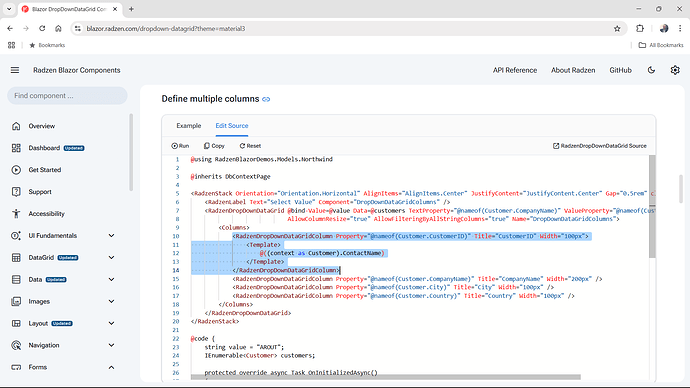Reset the source code editor
The image size is (690, 388).
coord(250,146)
